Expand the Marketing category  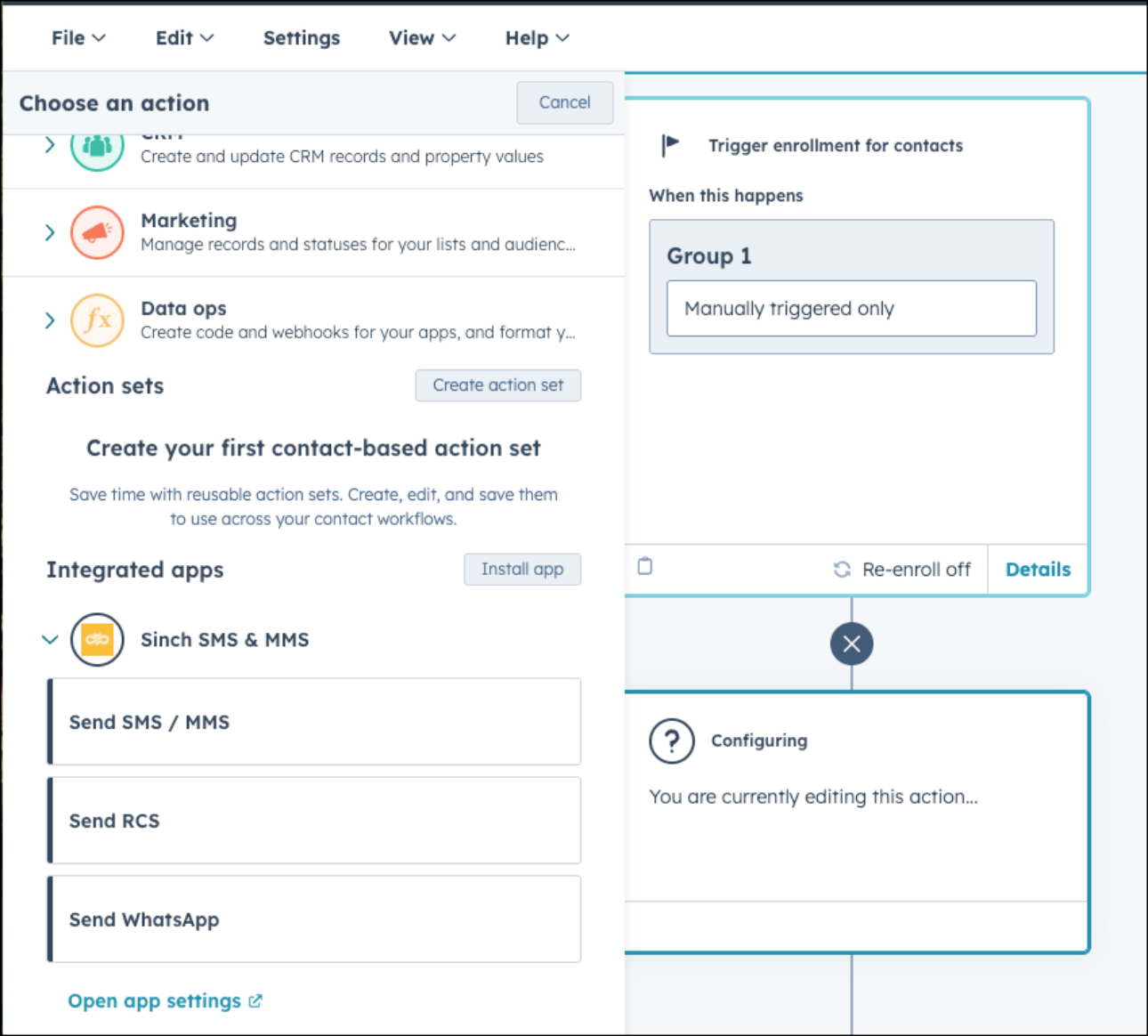[50, 232]
